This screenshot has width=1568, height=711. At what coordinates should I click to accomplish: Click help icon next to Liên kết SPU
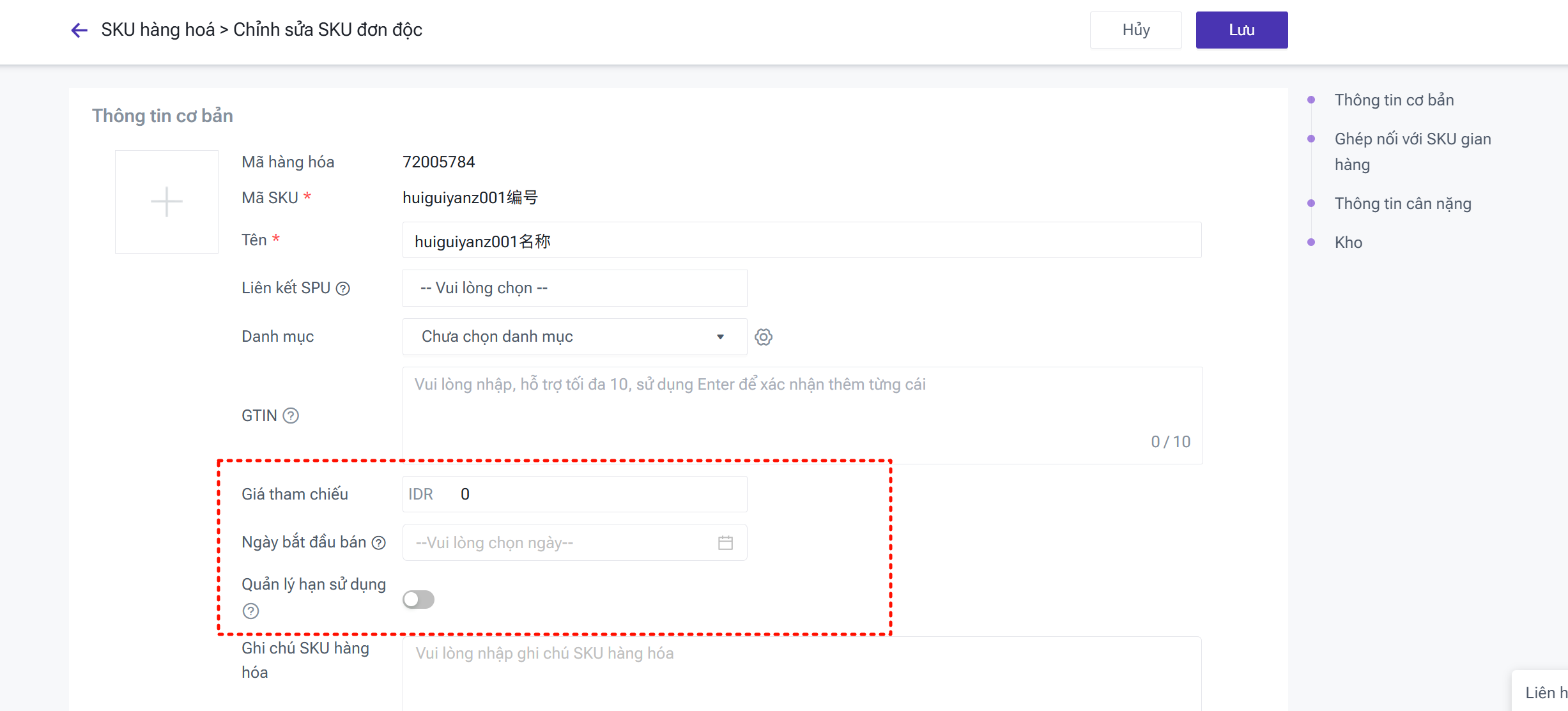pyautogui.click(x=343, y=289)
